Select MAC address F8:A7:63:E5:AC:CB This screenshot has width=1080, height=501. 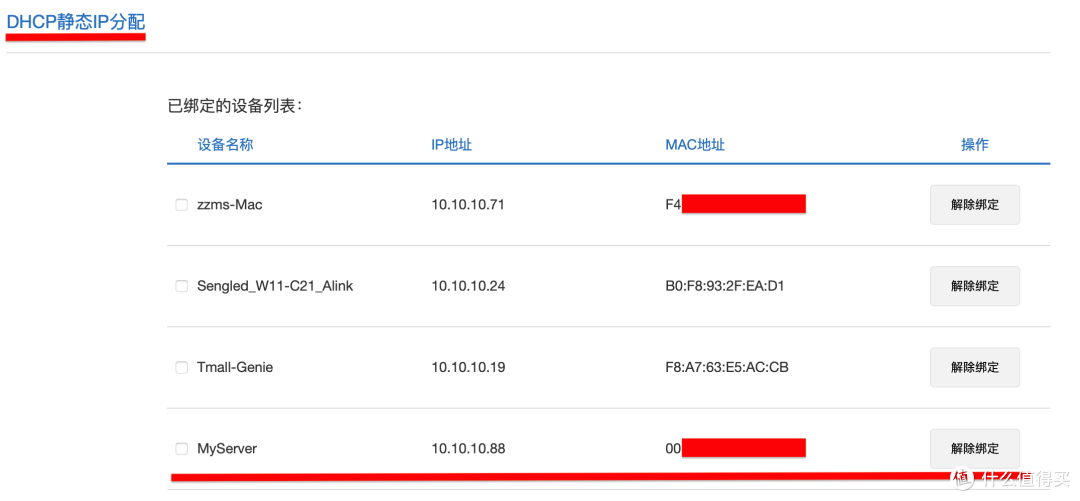(x=726, y=368)
